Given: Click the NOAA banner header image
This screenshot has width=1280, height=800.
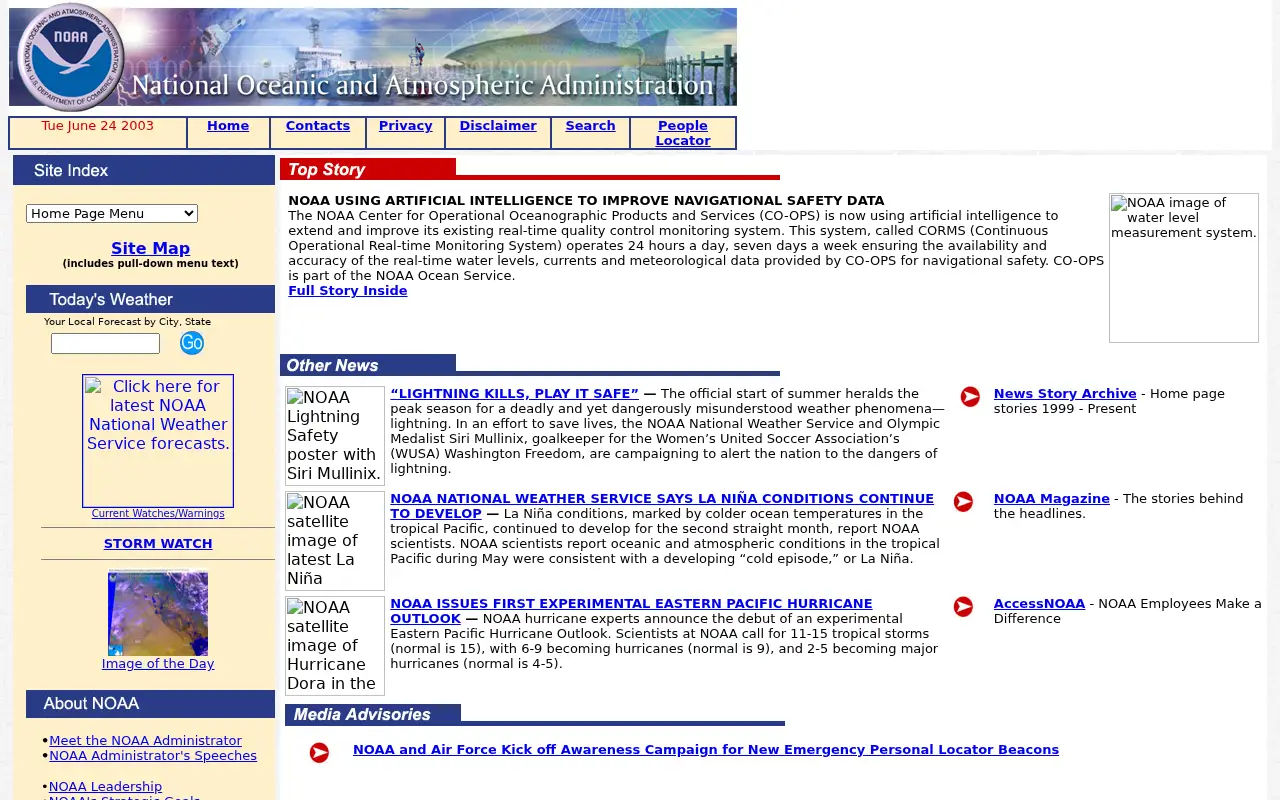Looking at the screenshot, I should click(373, 57).
